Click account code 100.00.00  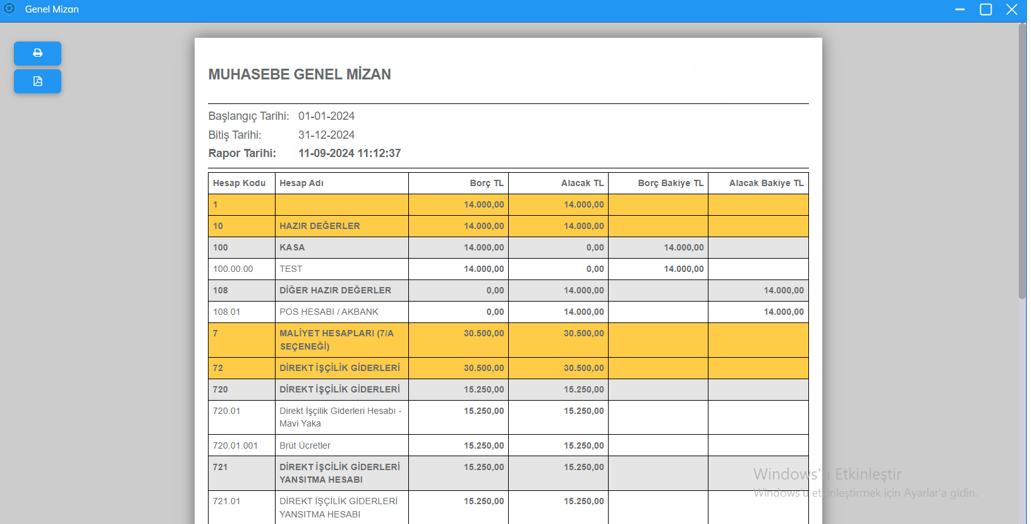(233, 270)
